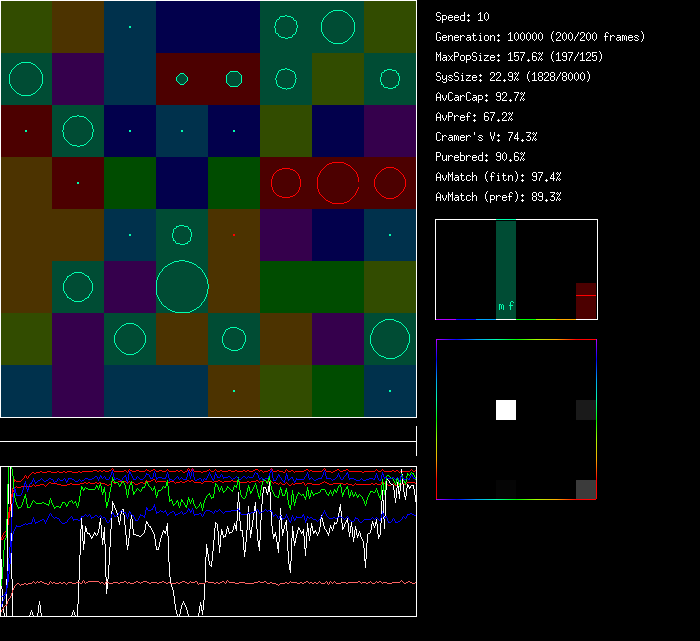Select the AvMatch (pref) statistic
The width and height of the screenshot is (700, 641).
point(498,197)
